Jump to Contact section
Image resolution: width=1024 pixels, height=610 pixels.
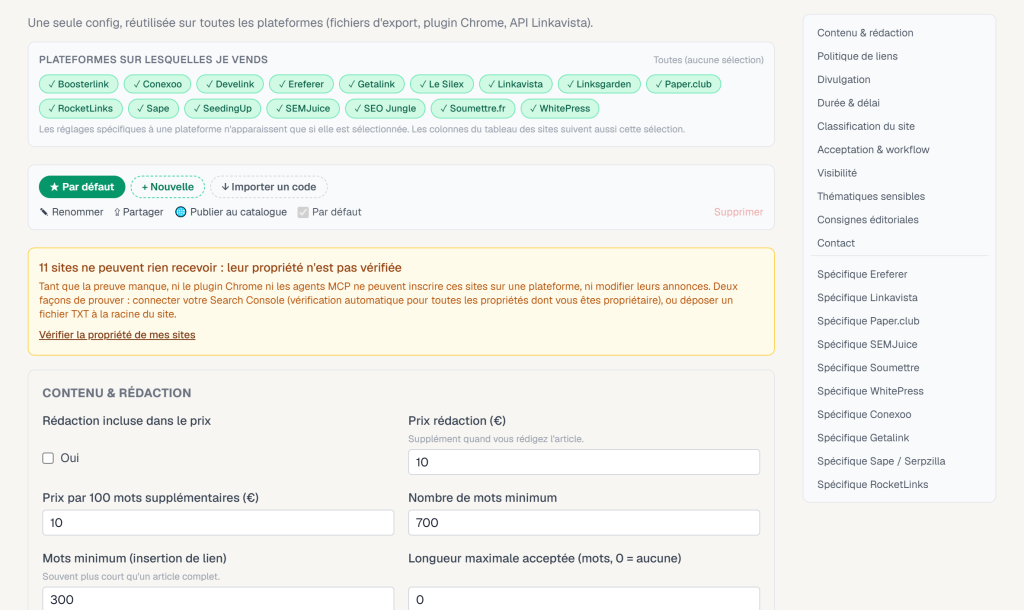[835, 243]
